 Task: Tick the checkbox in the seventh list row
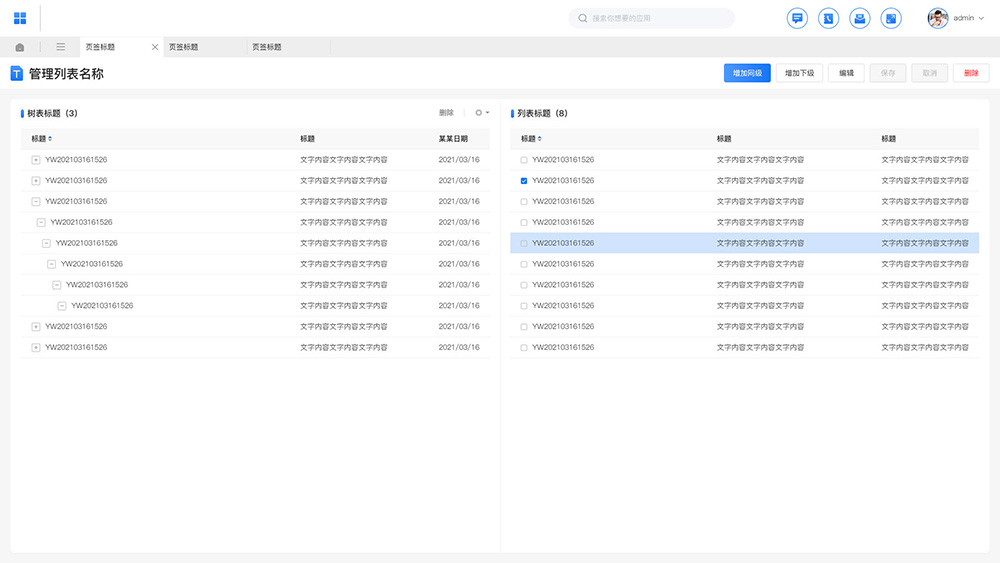pyautogui.click(x=524, y=285)
